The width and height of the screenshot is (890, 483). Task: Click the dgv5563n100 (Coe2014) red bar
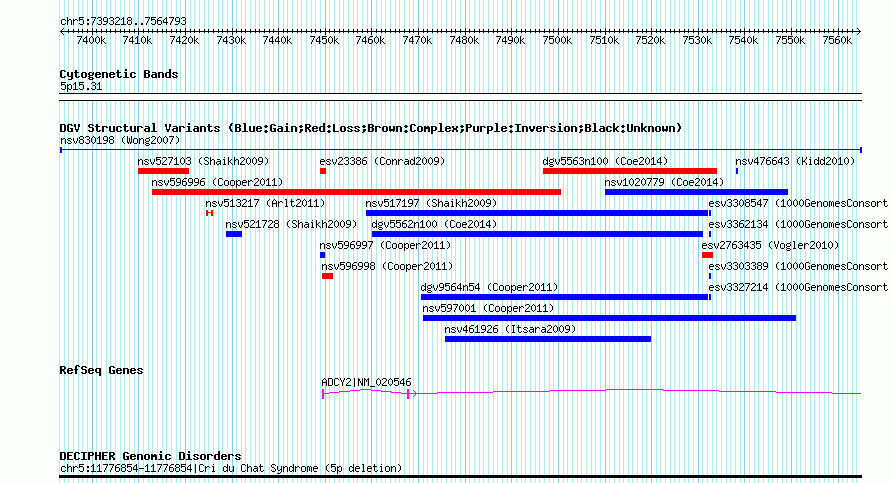pos(629,171)
